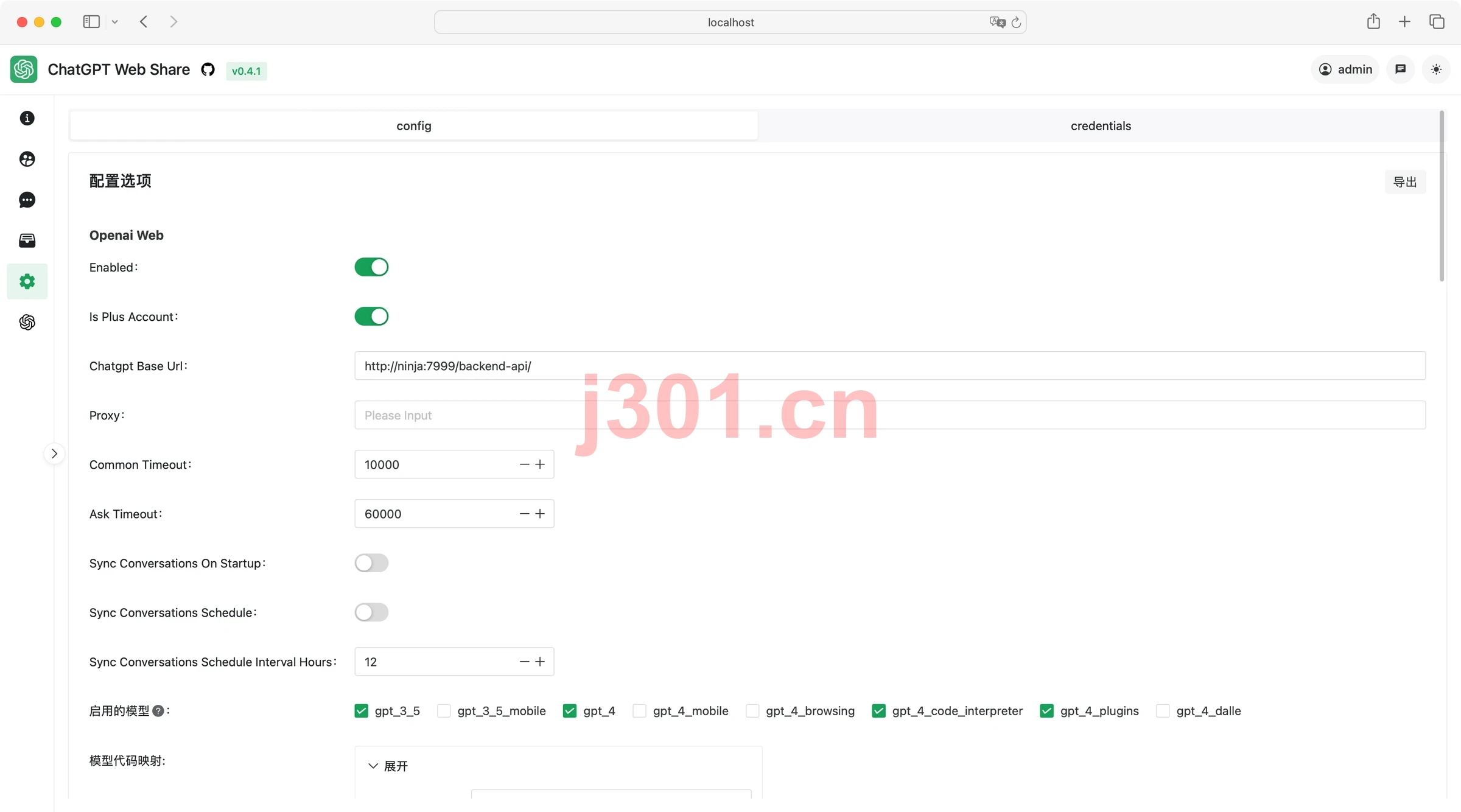Click the ChatGPT Web Share logo
Screen dimensions: 1461x812
tap(24, 69)
